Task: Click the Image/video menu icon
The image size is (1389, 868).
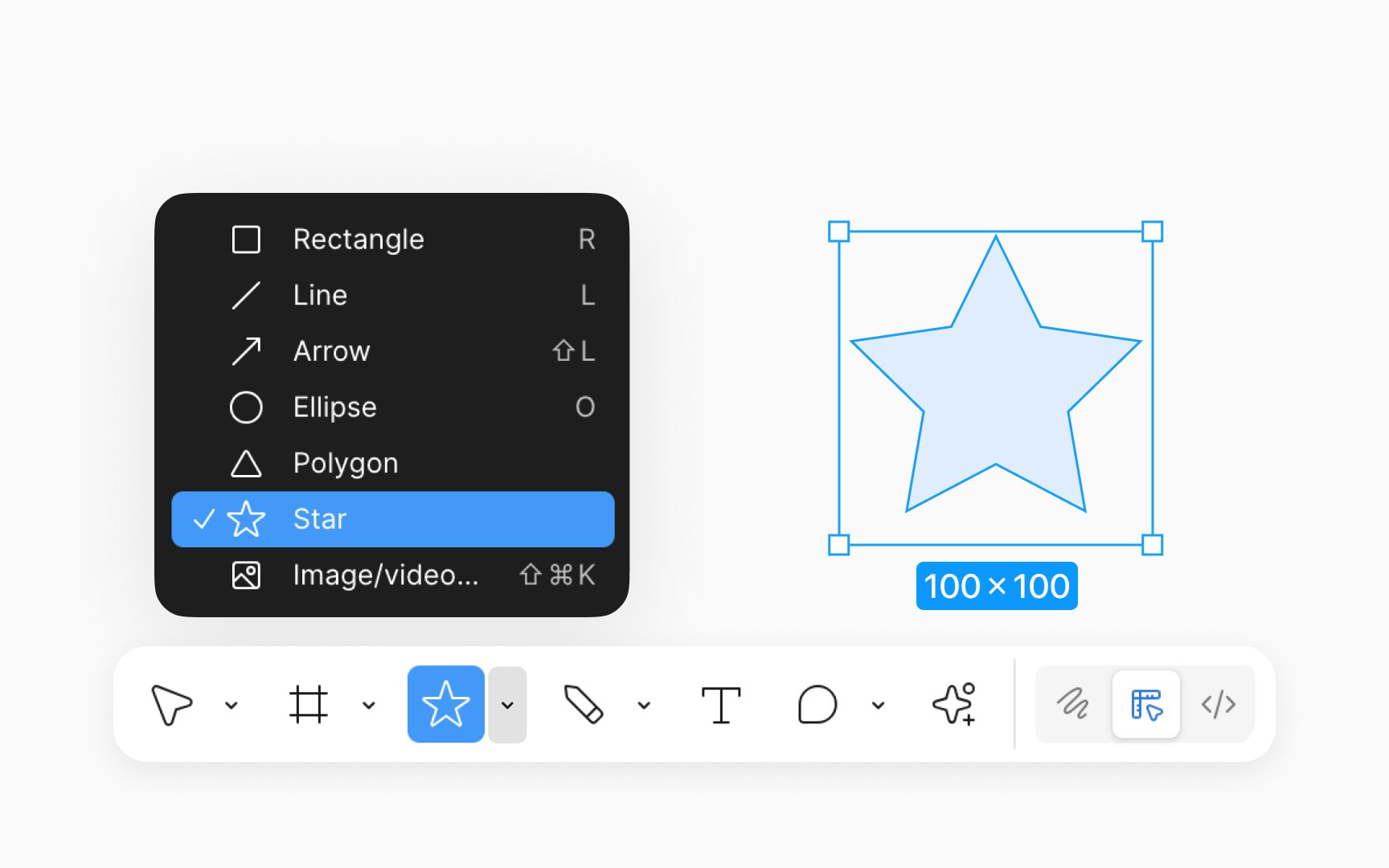Action: coord(246,575)
